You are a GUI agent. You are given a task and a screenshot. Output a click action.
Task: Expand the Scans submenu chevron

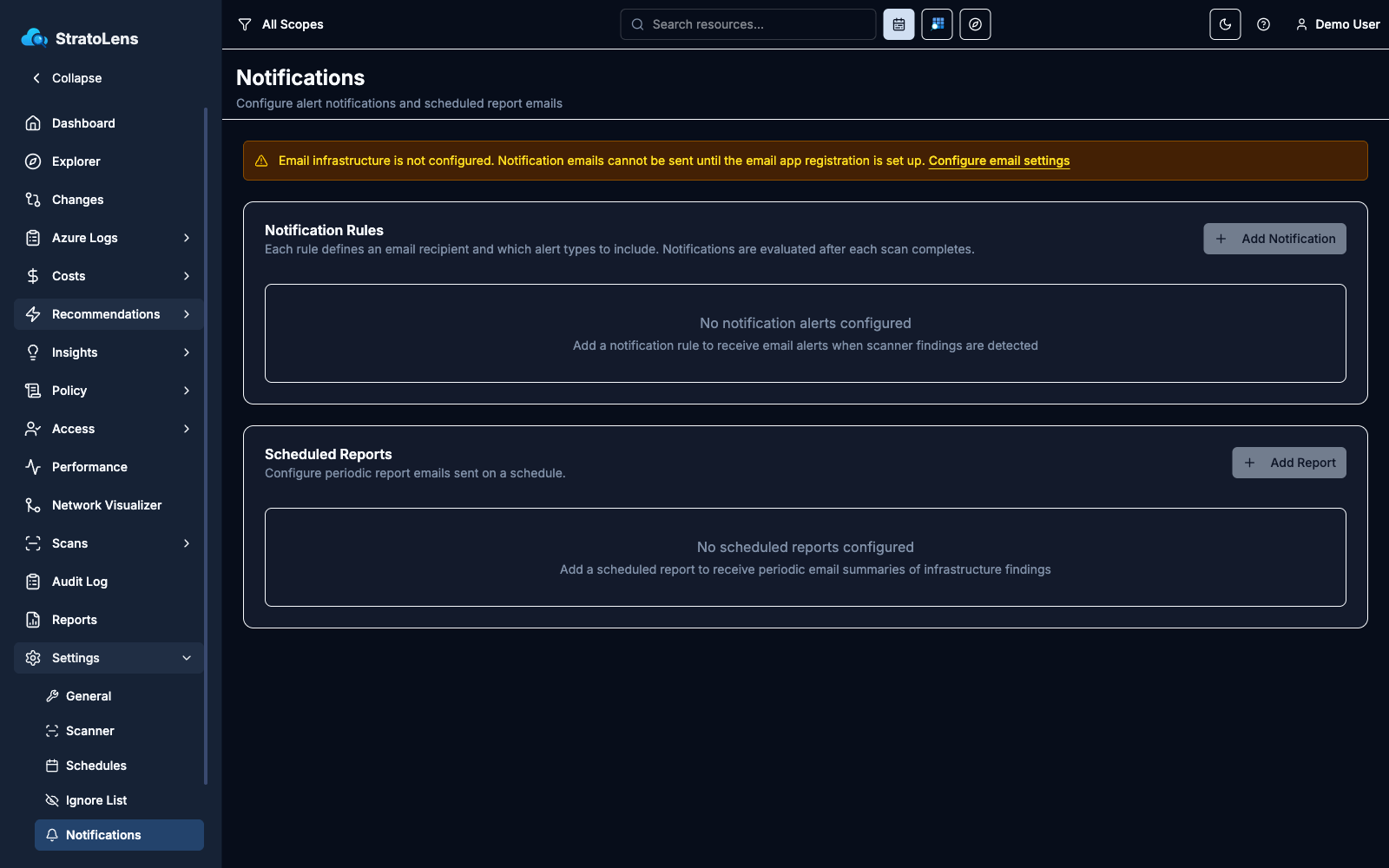tap(187, 543)
